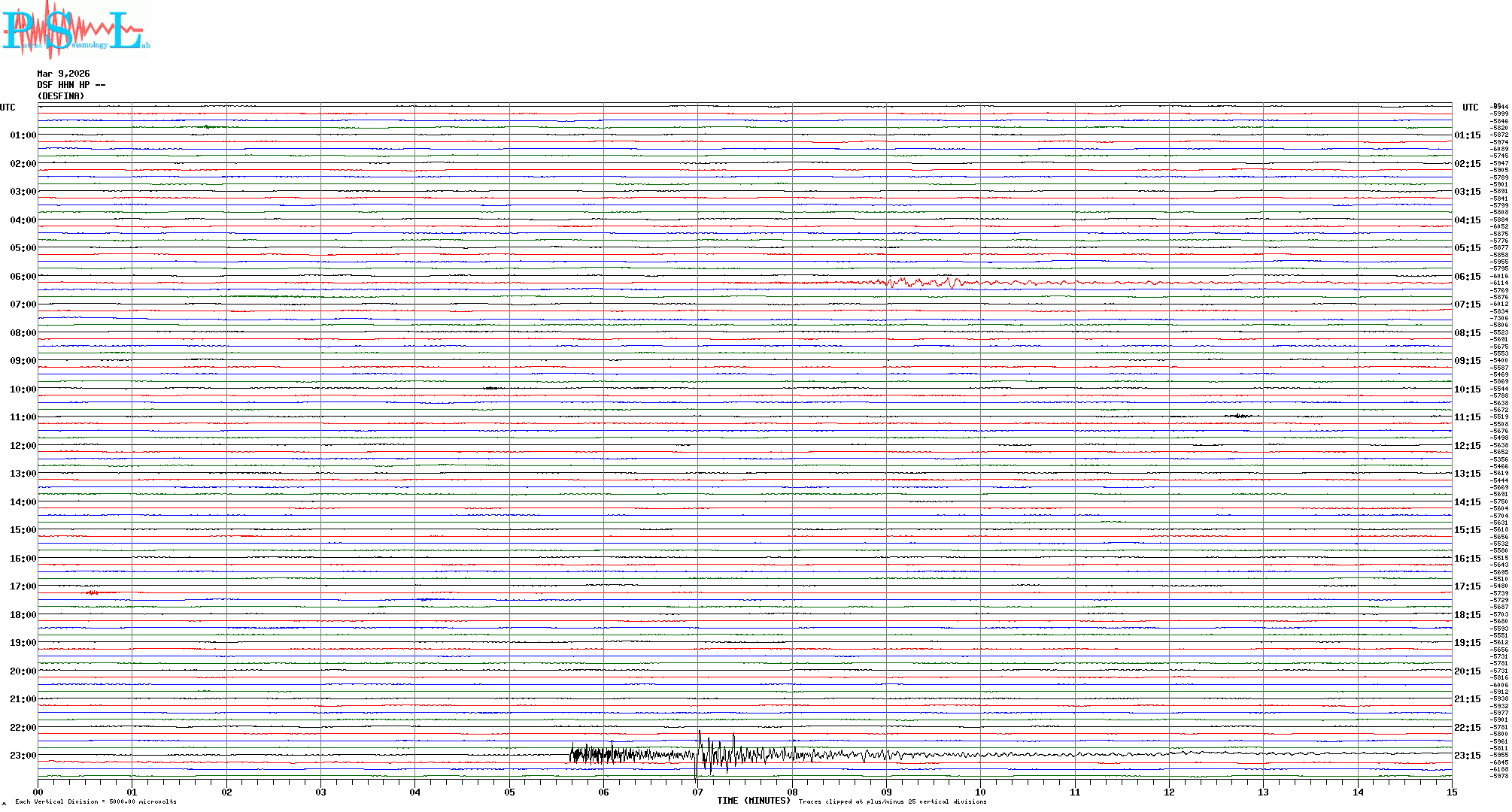Click the small black burst on 11:00 trace
This screenshot has width=1512, height=812.
click(1239, 416)
